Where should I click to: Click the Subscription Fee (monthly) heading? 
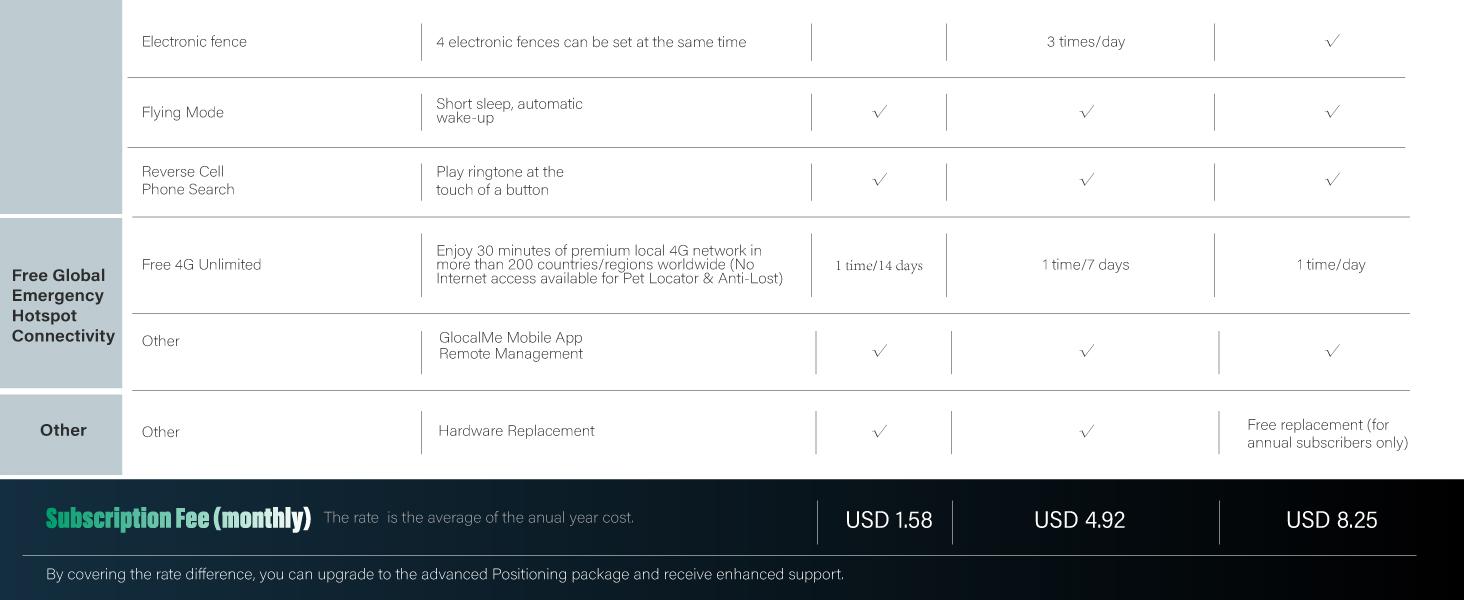[178, 518]
